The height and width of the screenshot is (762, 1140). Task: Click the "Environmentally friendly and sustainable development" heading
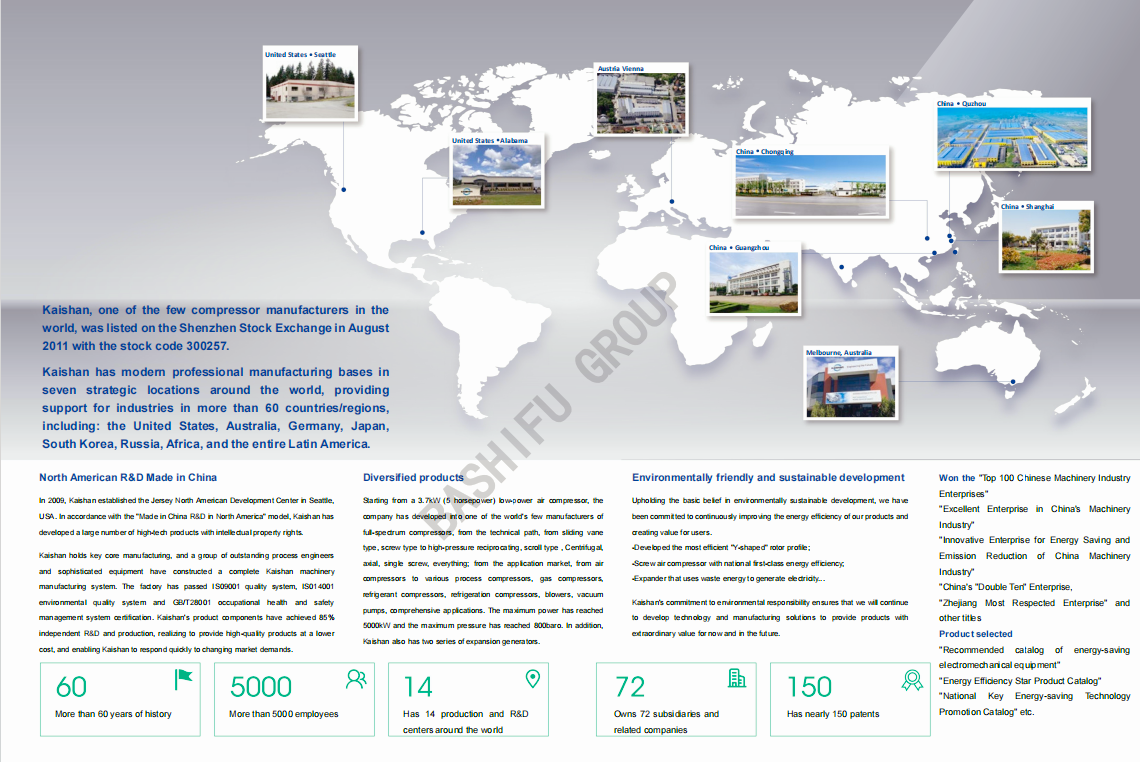[x=768, y=478]
